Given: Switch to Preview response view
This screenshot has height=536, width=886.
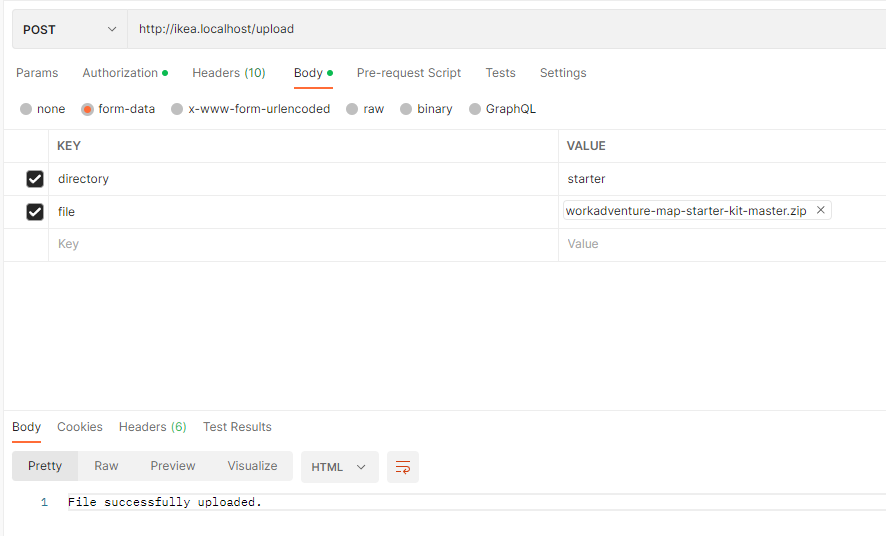Looking at the screenshot, I should pos(173,466).
